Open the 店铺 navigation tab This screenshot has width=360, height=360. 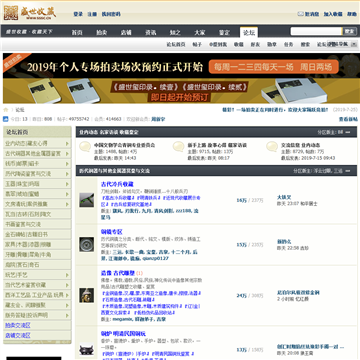tap(126, 32)
